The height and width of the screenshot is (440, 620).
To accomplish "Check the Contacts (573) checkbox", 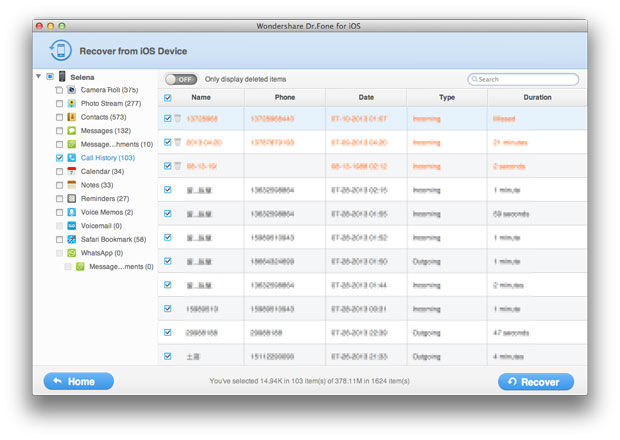I will coord(59,117).
